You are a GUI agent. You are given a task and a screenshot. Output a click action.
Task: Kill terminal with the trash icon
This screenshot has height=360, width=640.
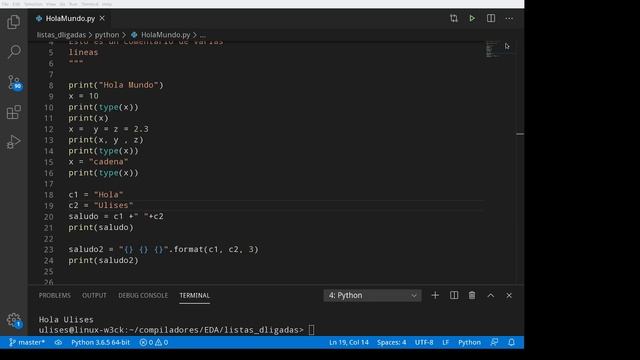pyautogui.click(x=472, y=295)
